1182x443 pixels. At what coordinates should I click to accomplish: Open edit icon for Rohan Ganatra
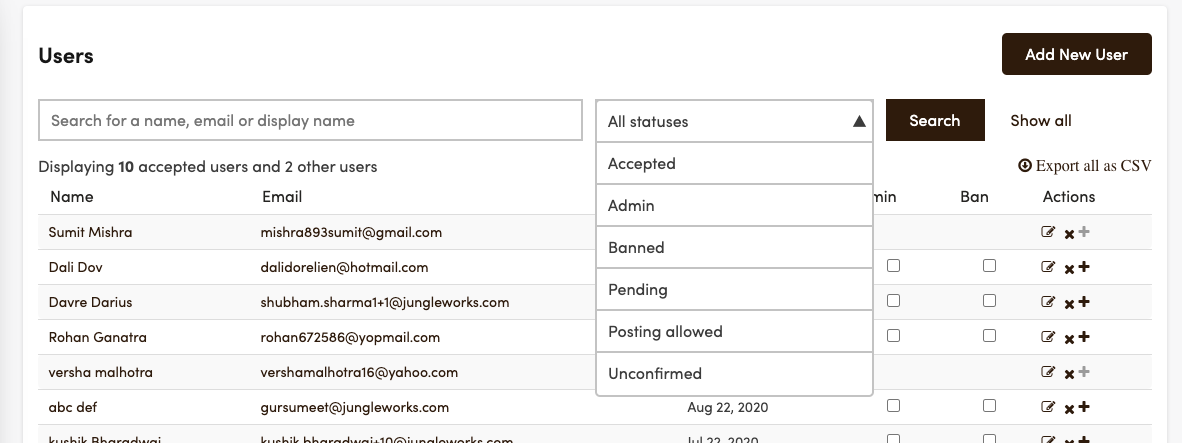(1048, 337)
